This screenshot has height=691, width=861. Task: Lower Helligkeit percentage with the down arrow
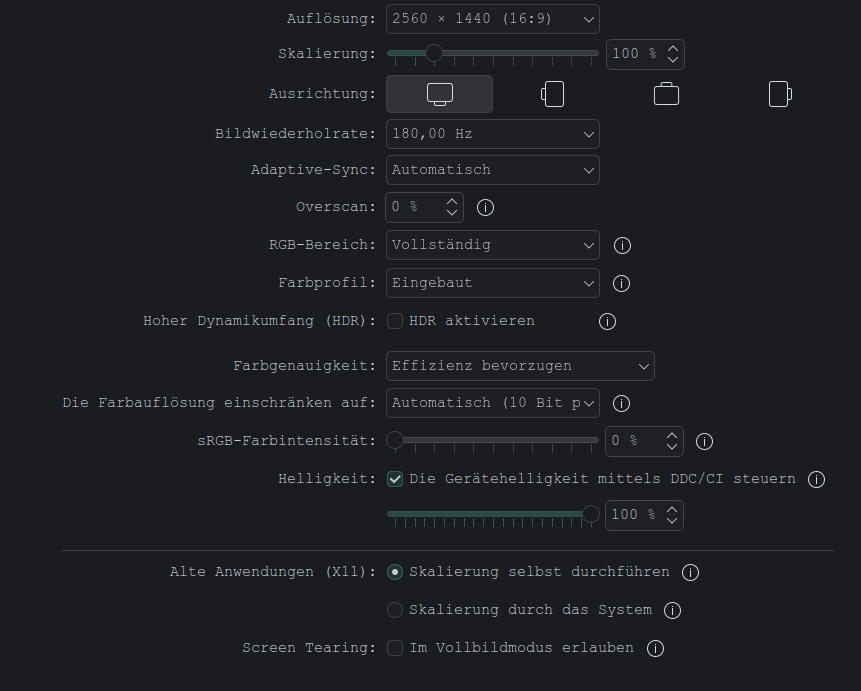672,521
